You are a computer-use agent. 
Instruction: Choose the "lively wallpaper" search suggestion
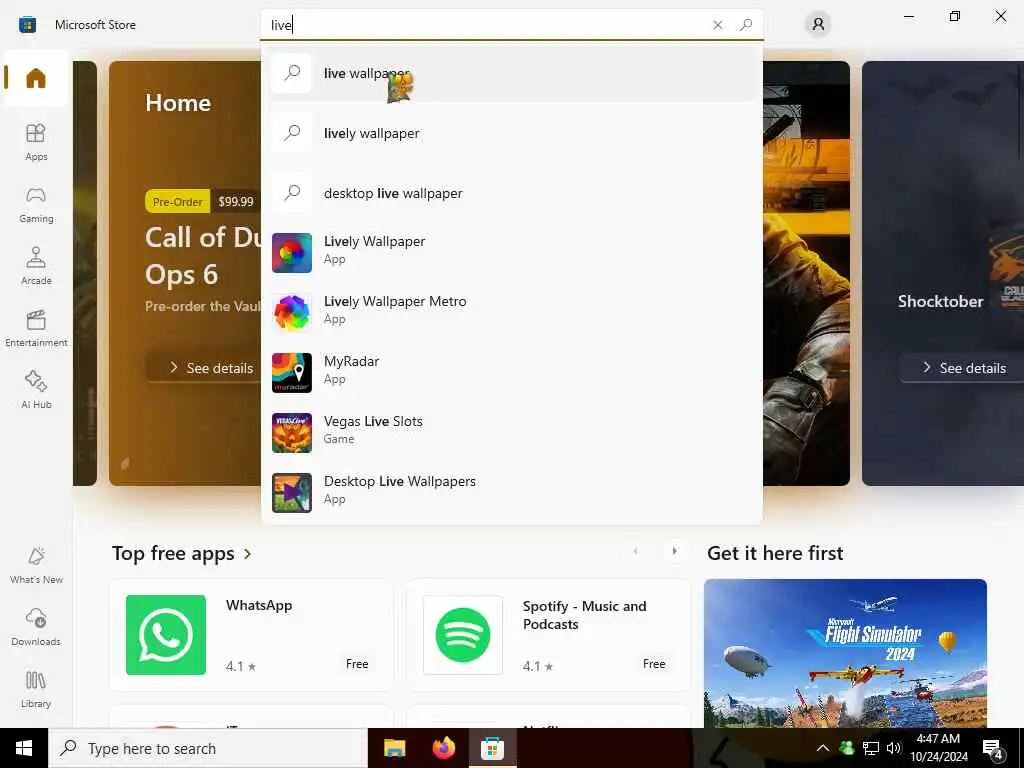[x=512, y=133]
